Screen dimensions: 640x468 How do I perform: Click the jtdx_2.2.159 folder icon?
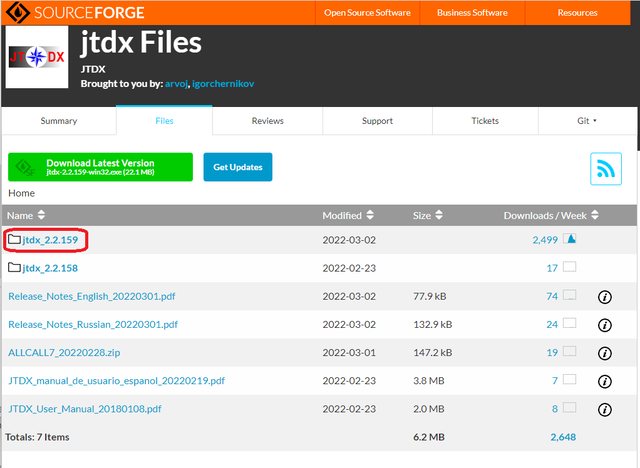point(14,240)
